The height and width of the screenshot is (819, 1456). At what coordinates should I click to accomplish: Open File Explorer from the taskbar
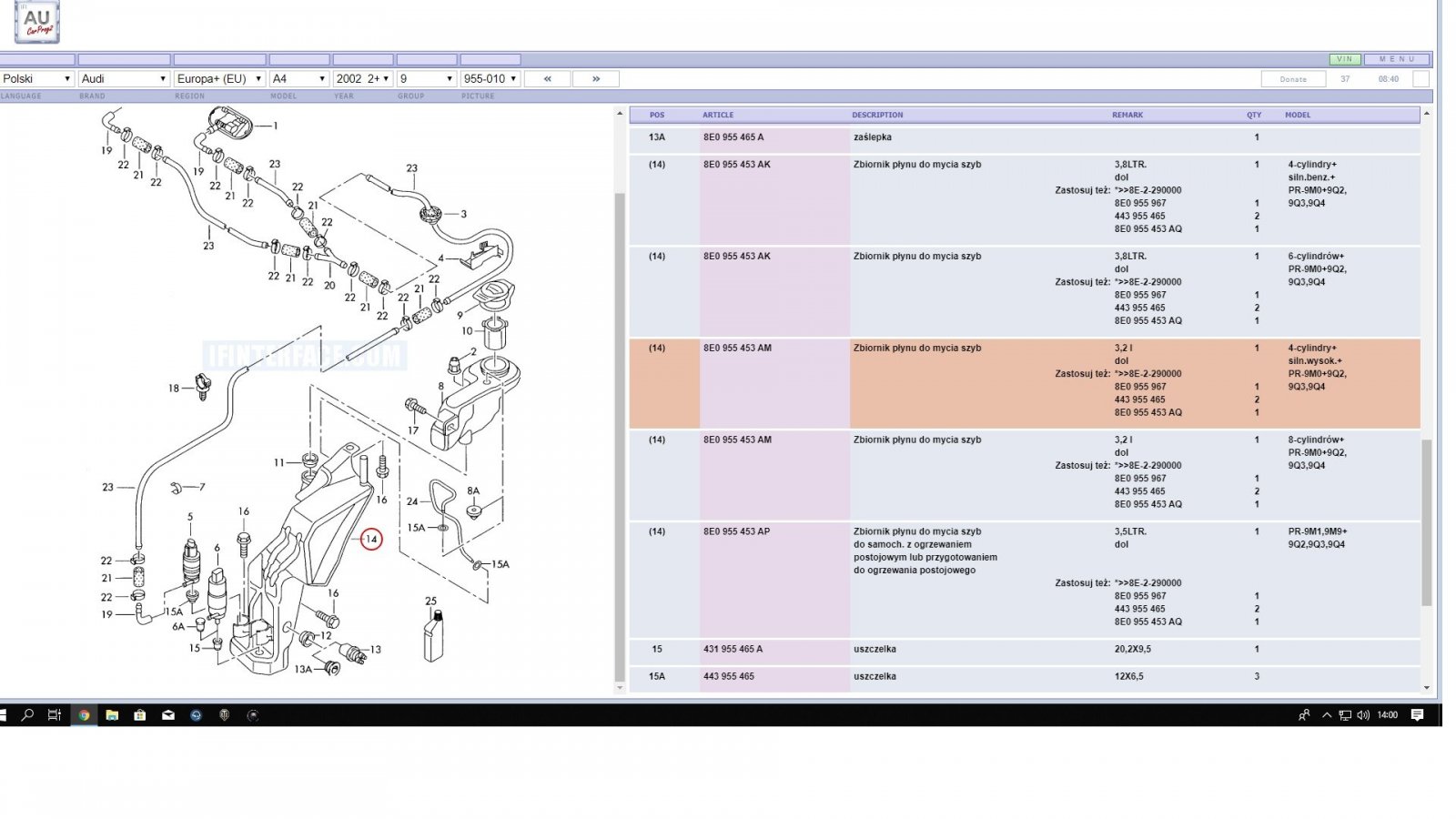point(112,715)
